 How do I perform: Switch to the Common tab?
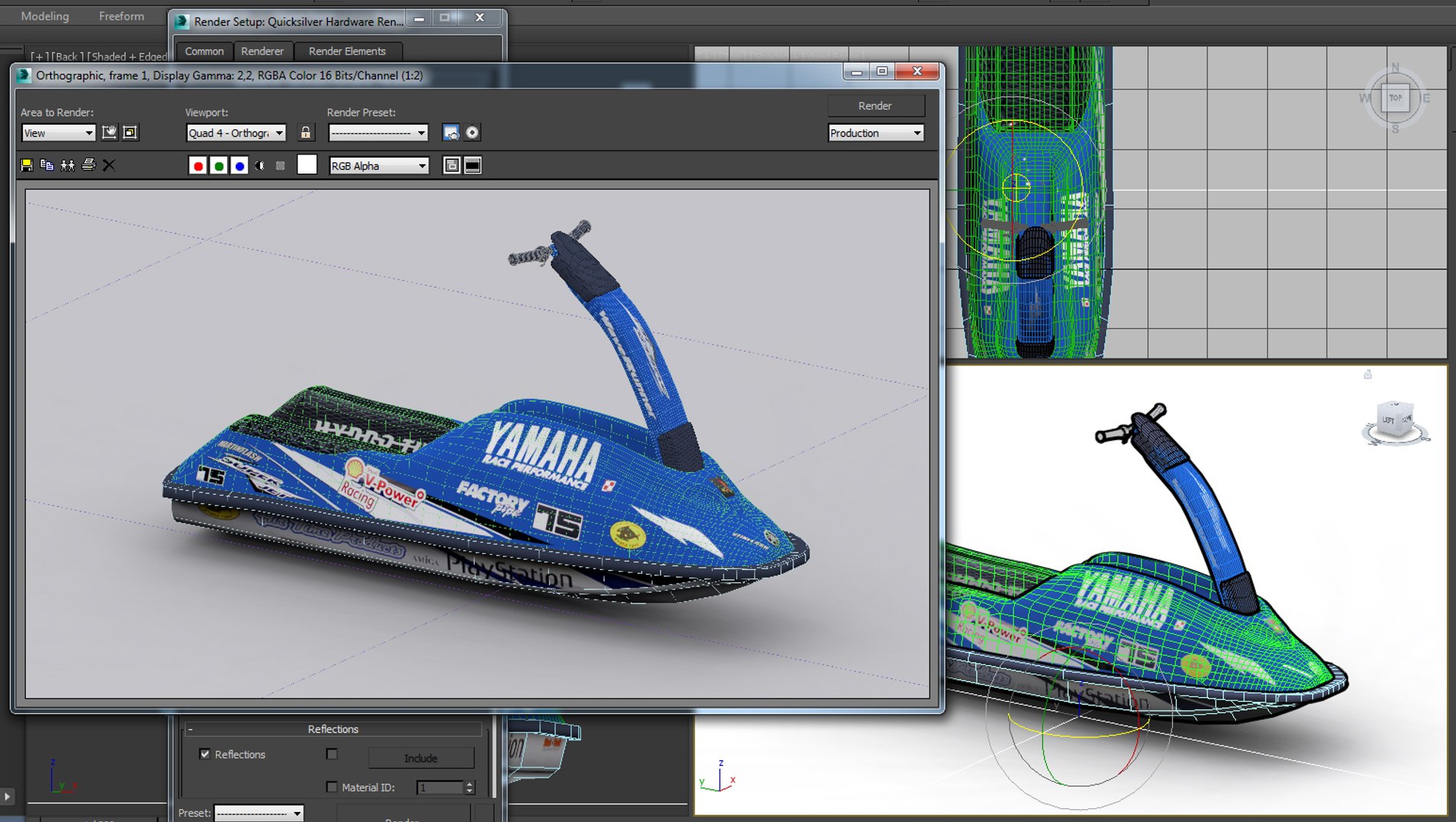[x=205, y=51]
